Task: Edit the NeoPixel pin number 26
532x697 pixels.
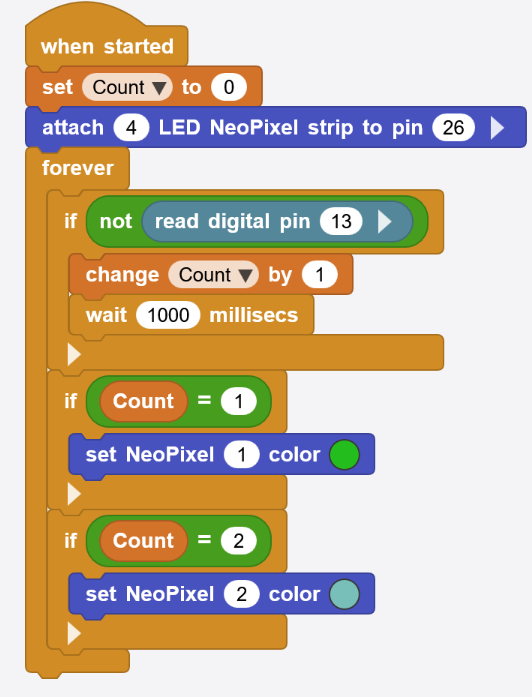Action: (453, 128)
